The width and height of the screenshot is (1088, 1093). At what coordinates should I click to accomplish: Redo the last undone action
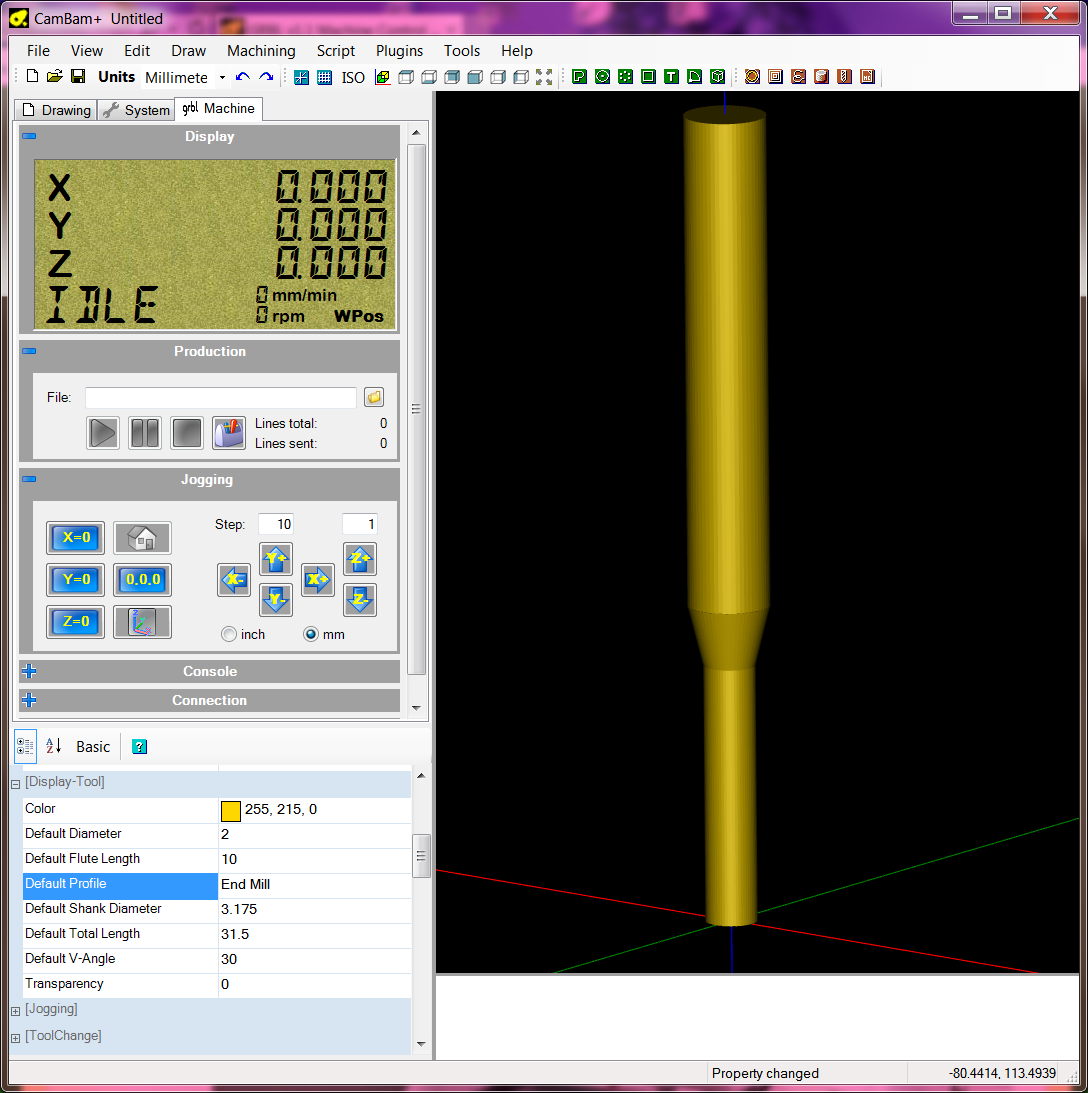(266, 77)
